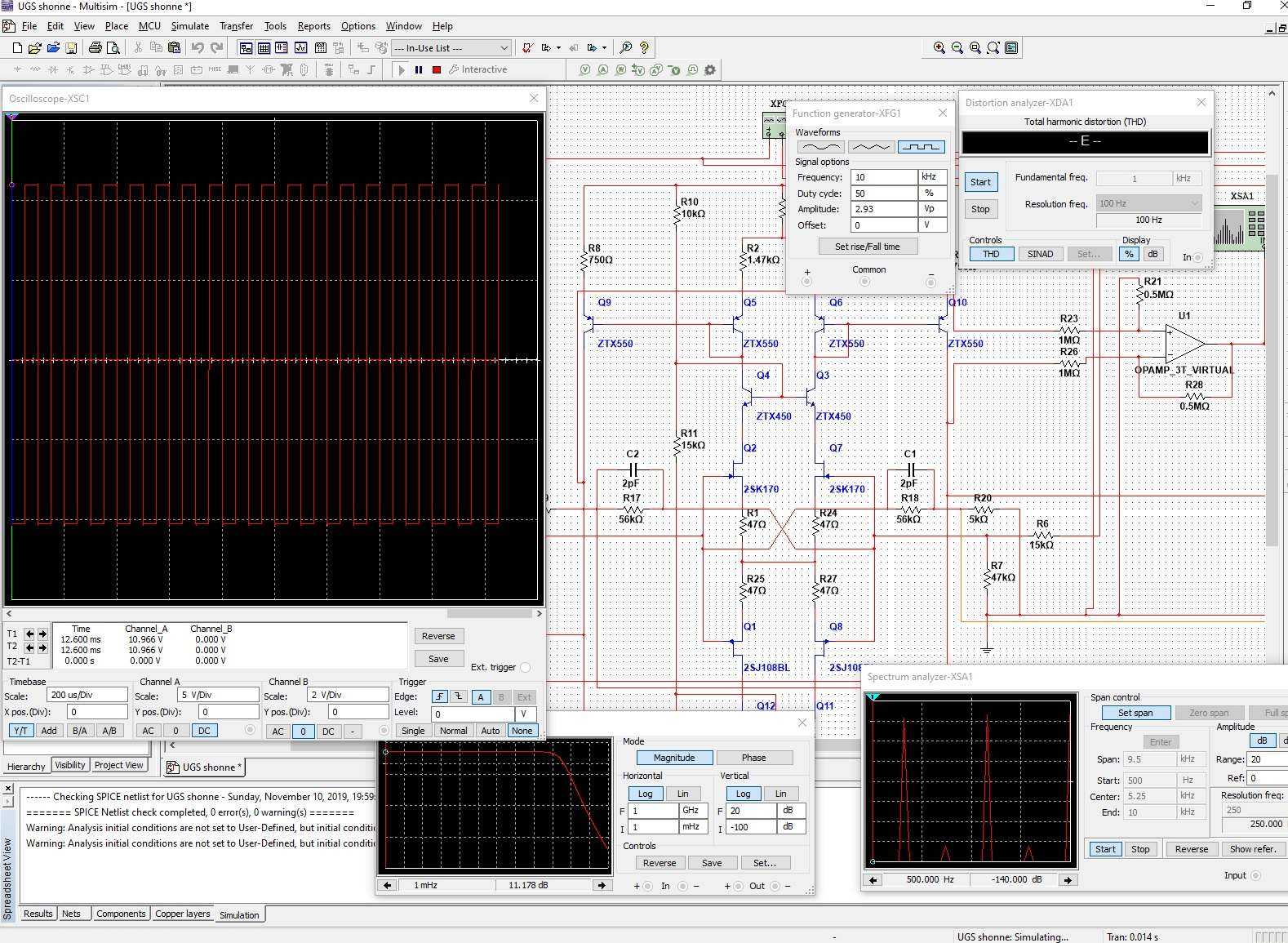1288x943 pixels.
Task: Place a current probe from toolbar
Action: coord(603,70)
